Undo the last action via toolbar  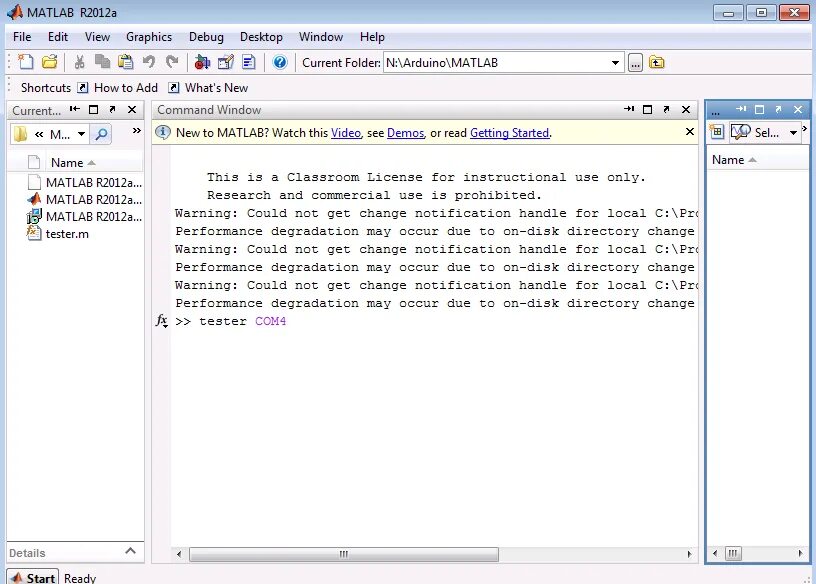[149, 62]
